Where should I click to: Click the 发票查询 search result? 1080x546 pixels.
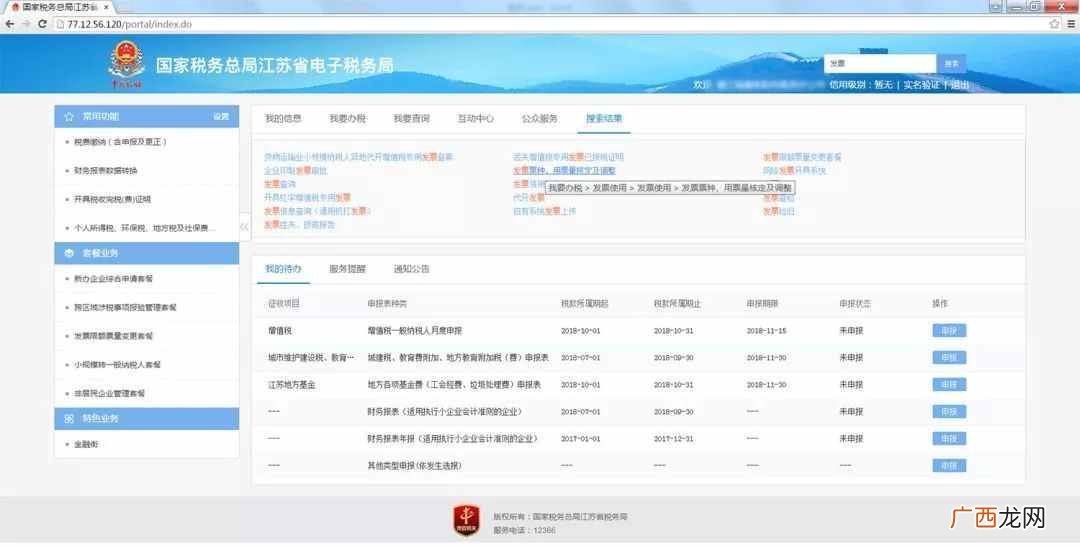280,185
